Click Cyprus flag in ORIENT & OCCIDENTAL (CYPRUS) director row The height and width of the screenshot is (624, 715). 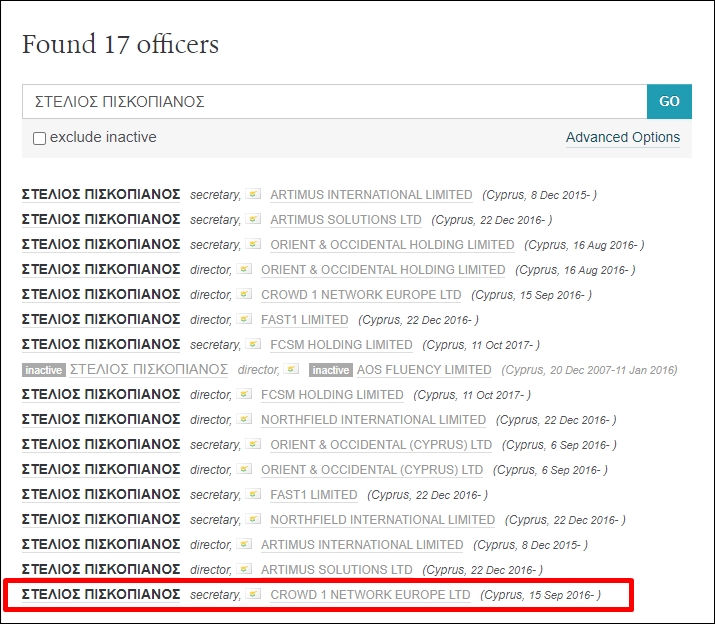[244, 469]
